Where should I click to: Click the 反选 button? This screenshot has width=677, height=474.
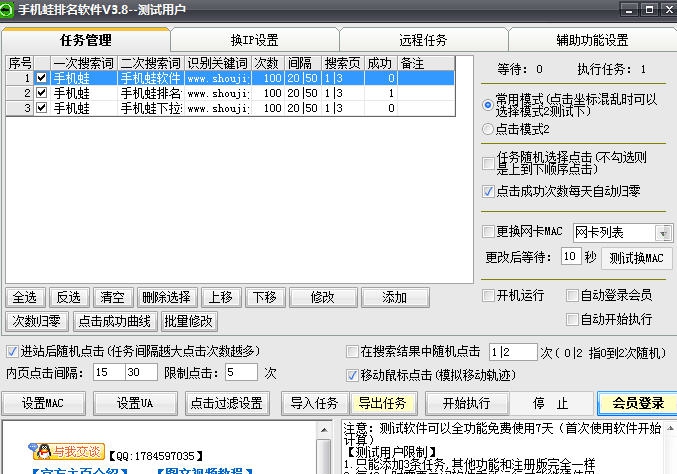click(69, 297)
